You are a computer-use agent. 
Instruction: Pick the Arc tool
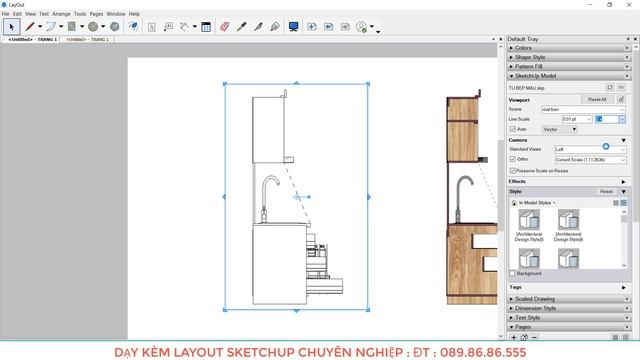click(x=51, y=27)
